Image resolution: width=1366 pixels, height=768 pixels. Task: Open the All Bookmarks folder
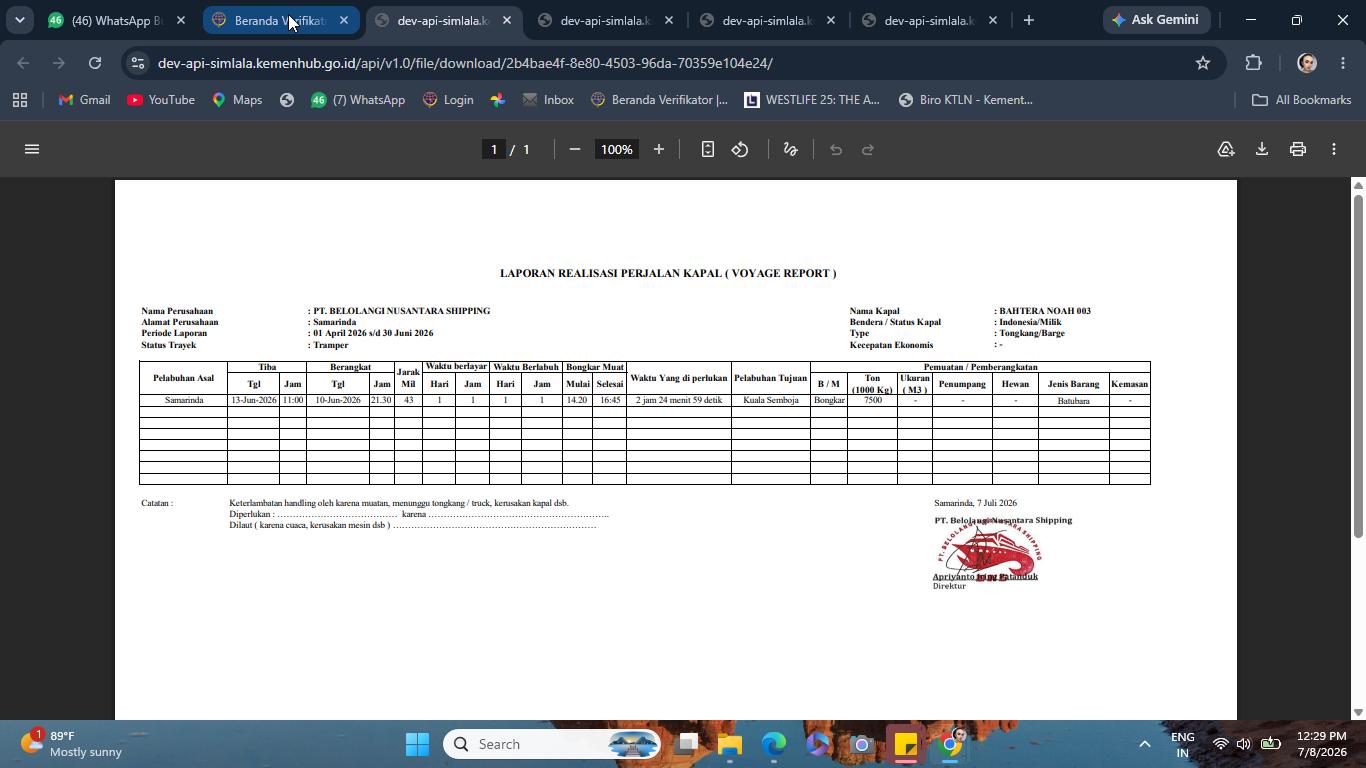pos(1302,100)
